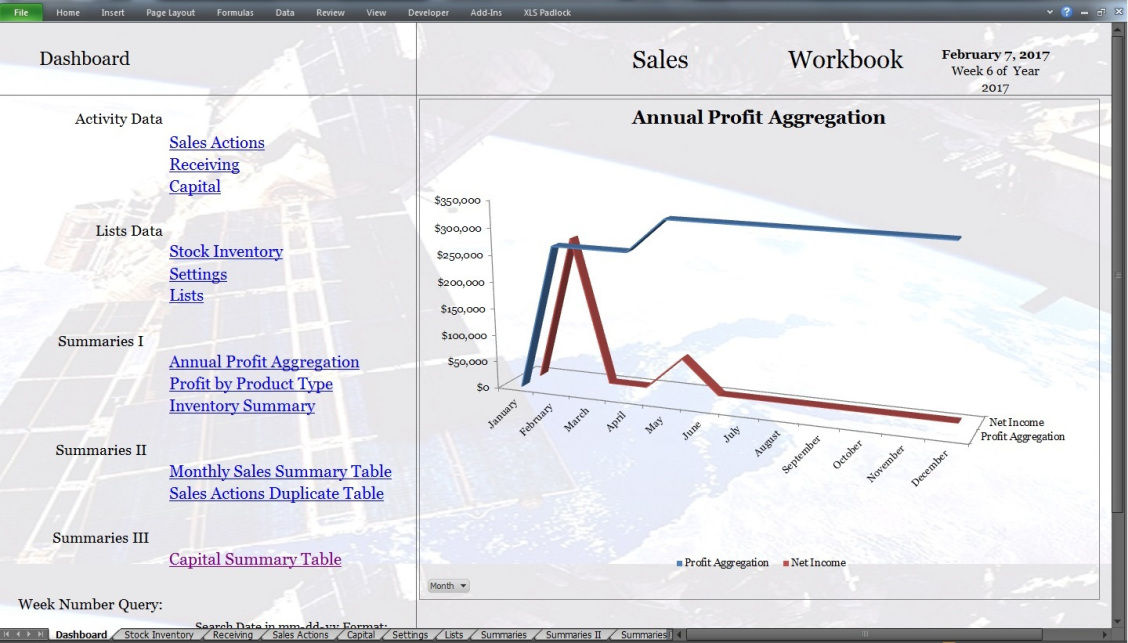The width and height of the screenshot is (1128, 643).
Task: Open the Monthly Sales Summary Table link
Action: [280, 472]
